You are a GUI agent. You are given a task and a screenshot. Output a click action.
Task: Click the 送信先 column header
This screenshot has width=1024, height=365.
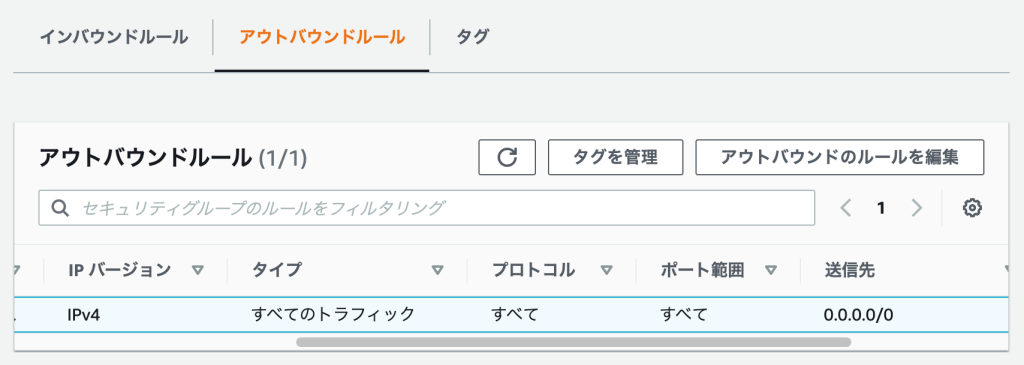coord(849,270)
